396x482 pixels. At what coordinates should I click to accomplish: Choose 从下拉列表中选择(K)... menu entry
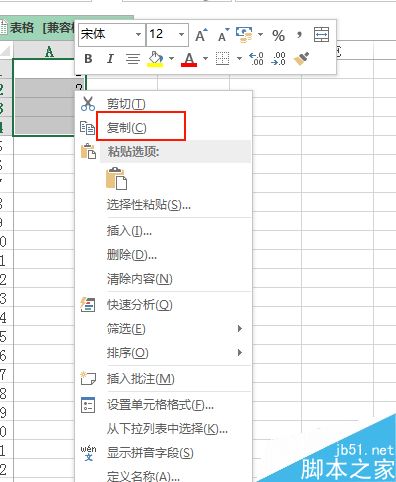[167, 429]
